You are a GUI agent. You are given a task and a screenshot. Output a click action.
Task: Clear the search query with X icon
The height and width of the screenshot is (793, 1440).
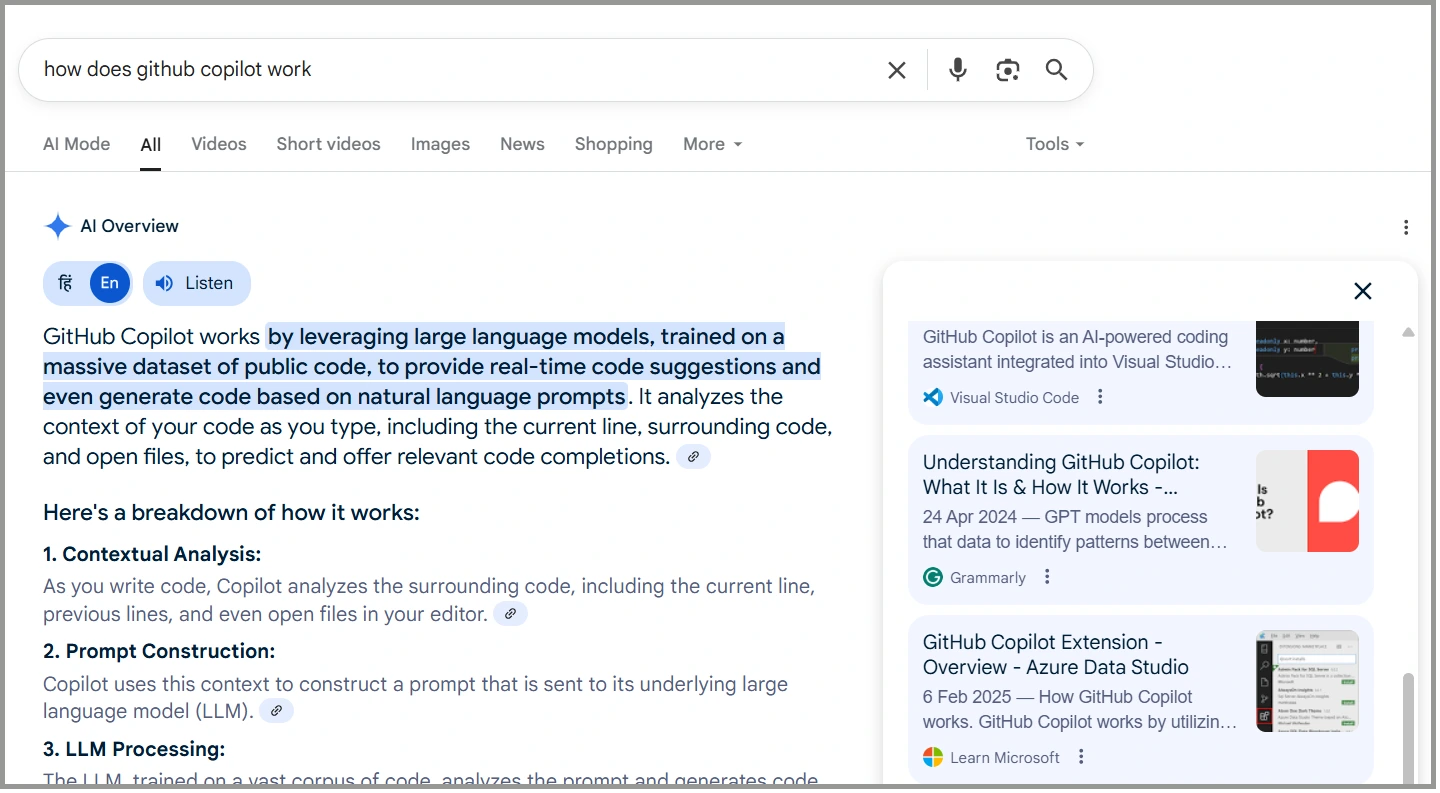click(x=897, y=70)
